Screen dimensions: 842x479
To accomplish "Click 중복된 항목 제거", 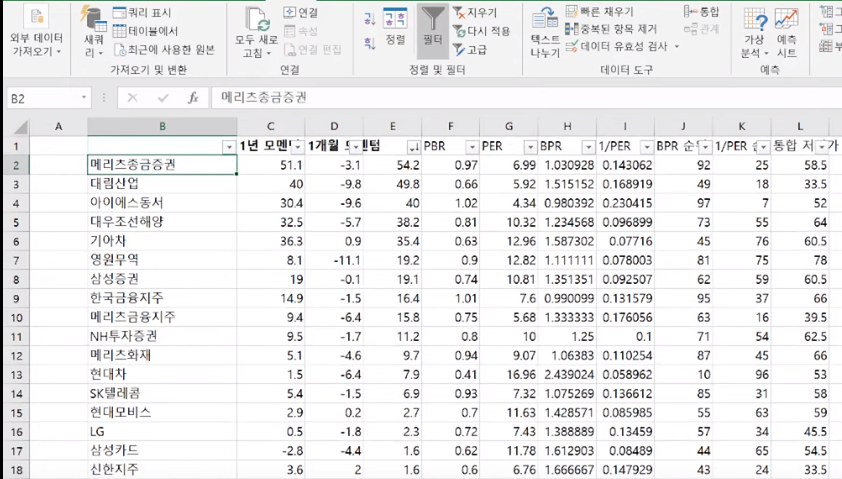I will point(611,28).
